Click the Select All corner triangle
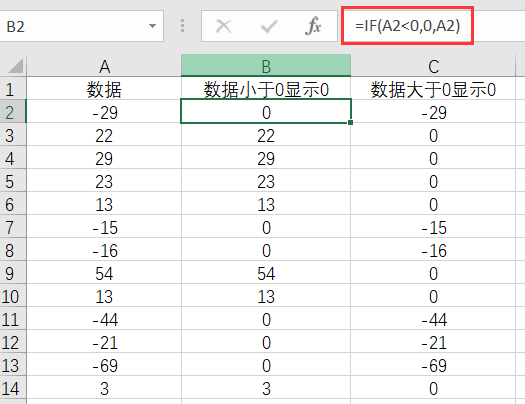Screen dimensions: 525x404 click(x=15, y=66)
